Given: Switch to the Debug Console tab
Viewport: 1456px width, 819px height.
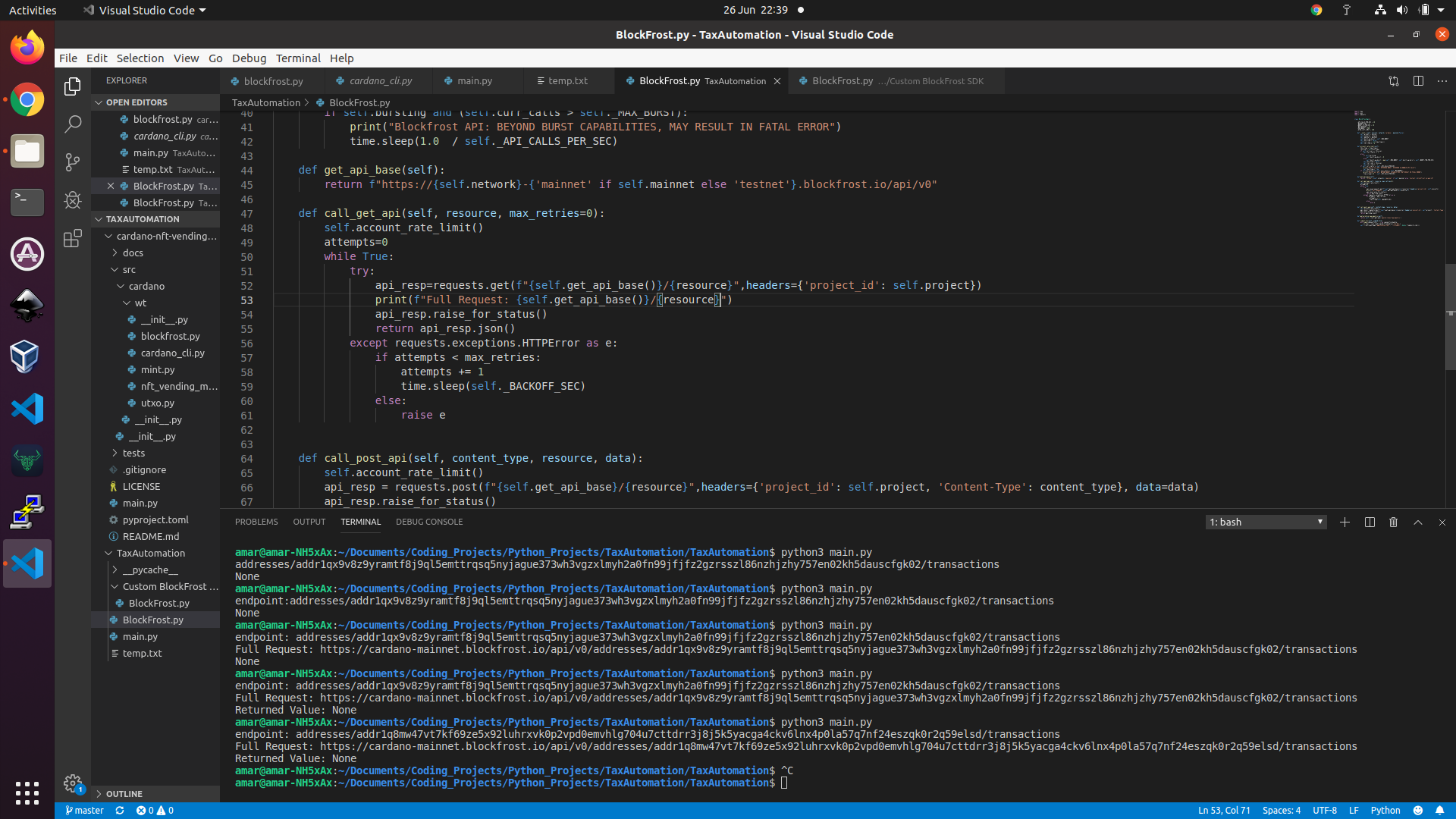Looking at the screenshot, I should click(429, 522).
